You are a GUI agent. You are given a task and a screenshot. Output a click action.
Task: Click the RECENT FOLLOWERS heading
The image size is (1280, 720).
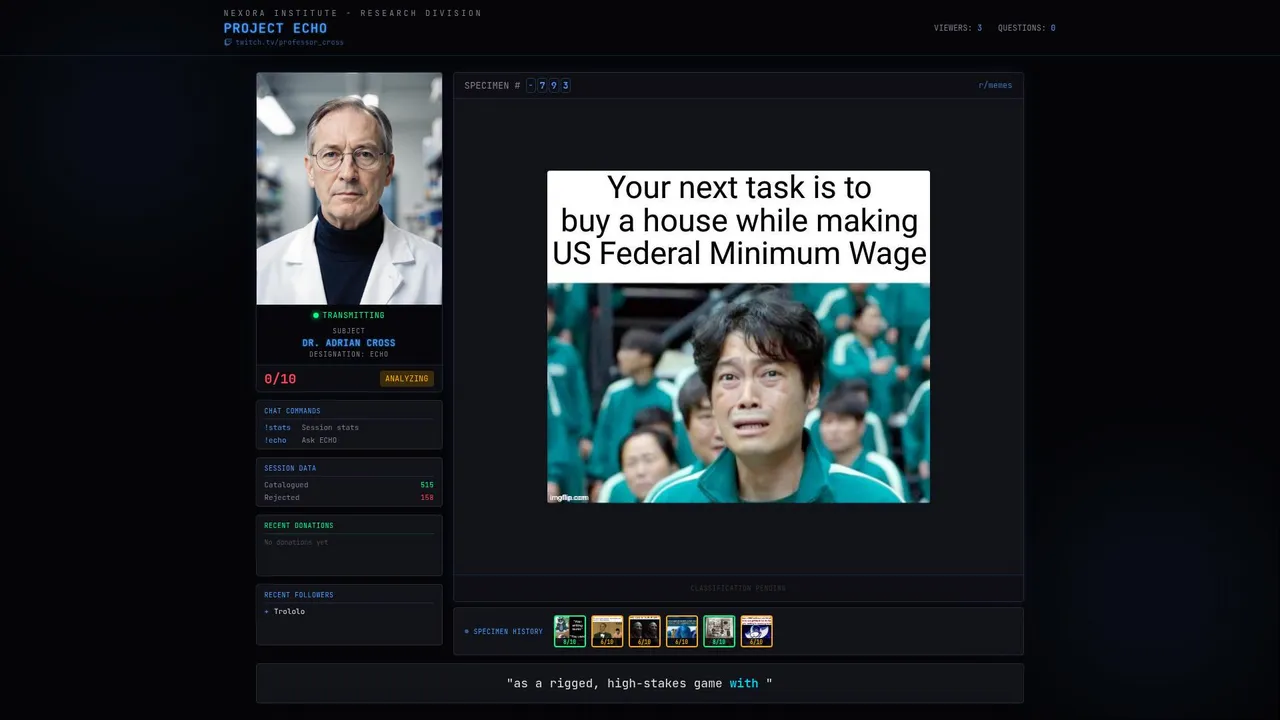(299, 595)
